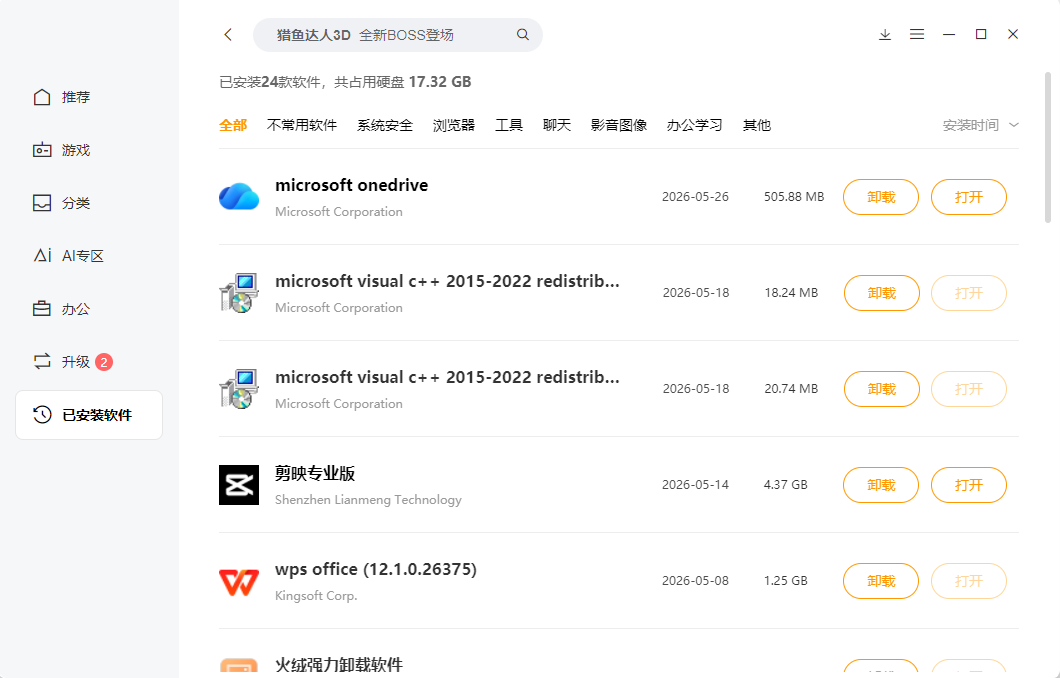This screenshot has height=678, width=1060.
Task: Select the 全部 filter tab
Action: tap(233, 125)
